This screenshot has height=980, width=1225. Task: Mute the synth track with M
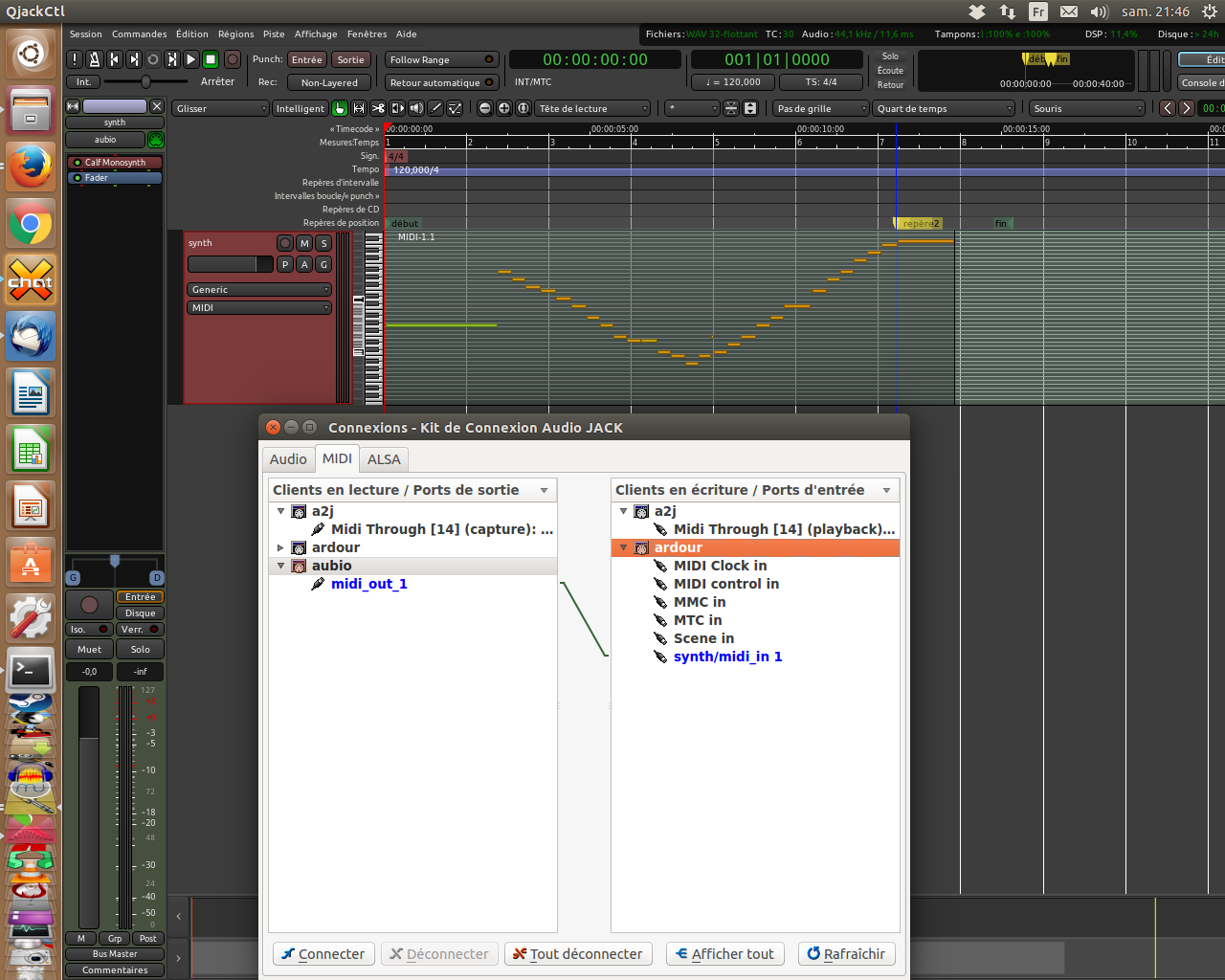(x=304, y=243)
